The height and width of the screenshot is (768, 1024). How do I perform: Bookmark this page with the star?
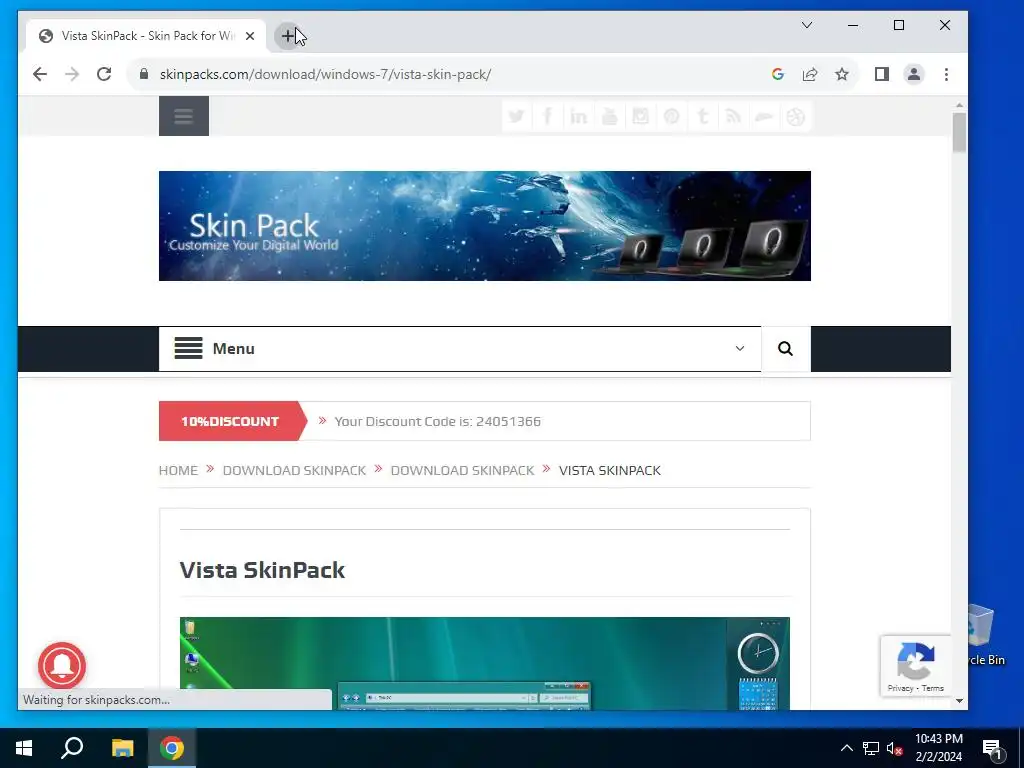pos(842,74)
